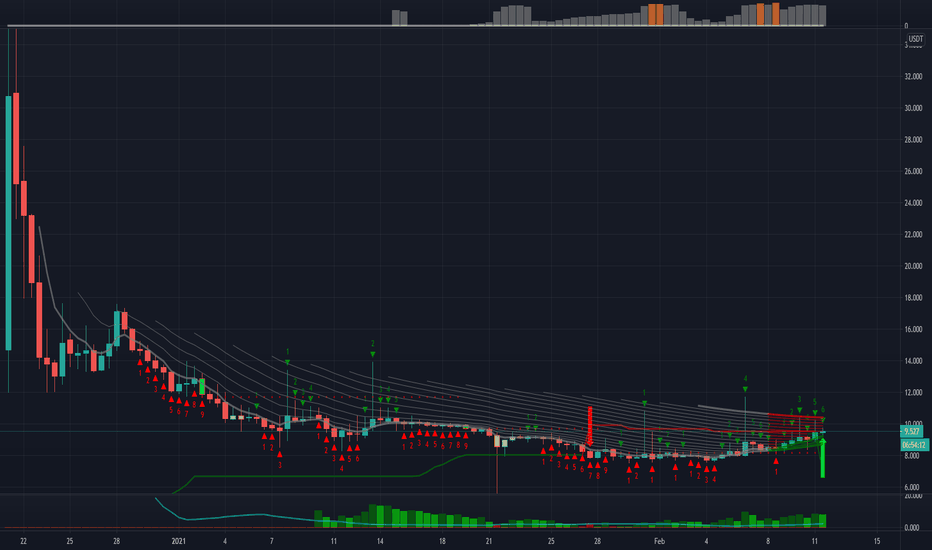Image resolution: width=932 pixels, height=550 pixels.
Task: Click the 28.000 price axis label
Action: pos(913,140)
